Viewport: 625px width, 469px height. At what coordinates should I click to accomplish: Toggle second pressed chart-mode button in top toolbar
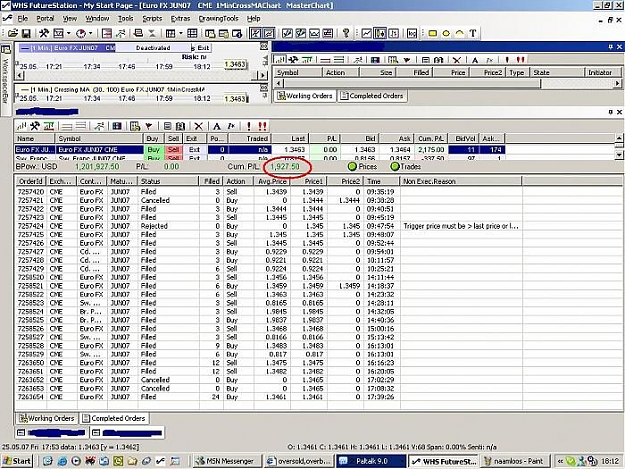[x=269, y=33]
